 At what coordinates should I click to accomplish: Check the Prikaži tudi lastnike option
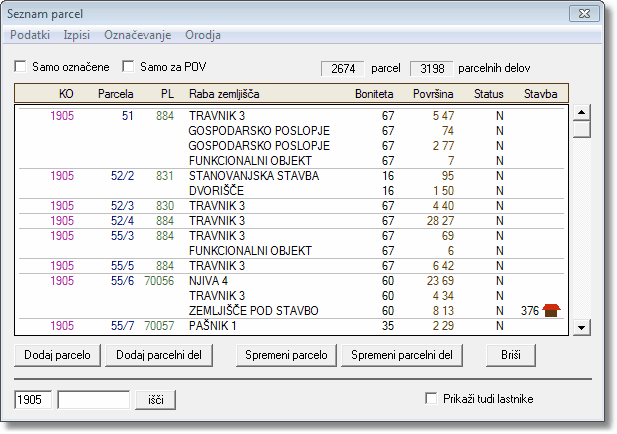431,399
